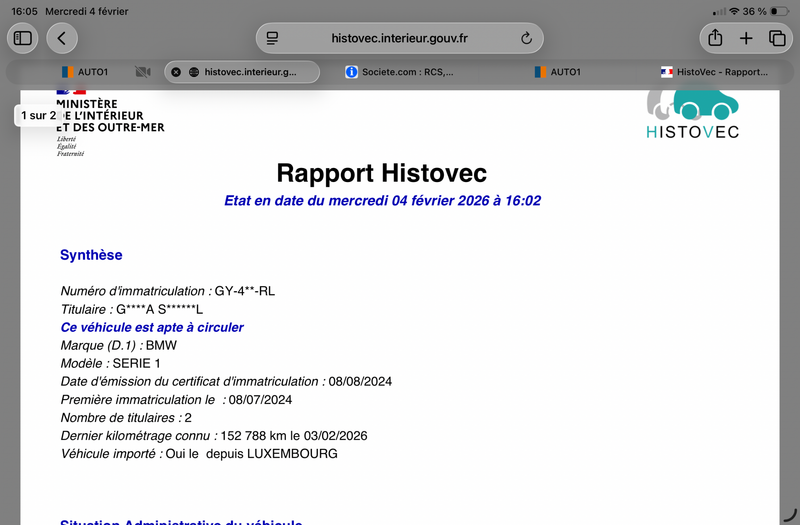Go back to previous page
The image size is (800, 525).
pos(62,38)
